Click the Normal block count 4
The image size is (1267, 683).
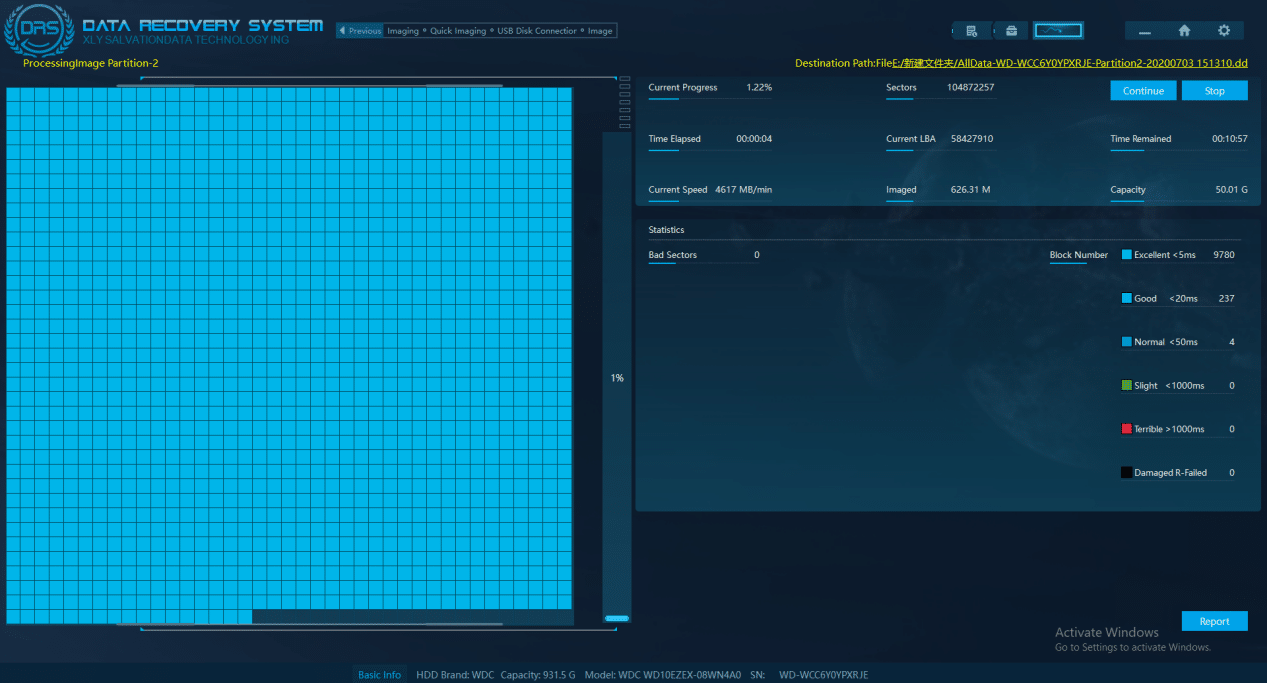tap(1232, 342)
